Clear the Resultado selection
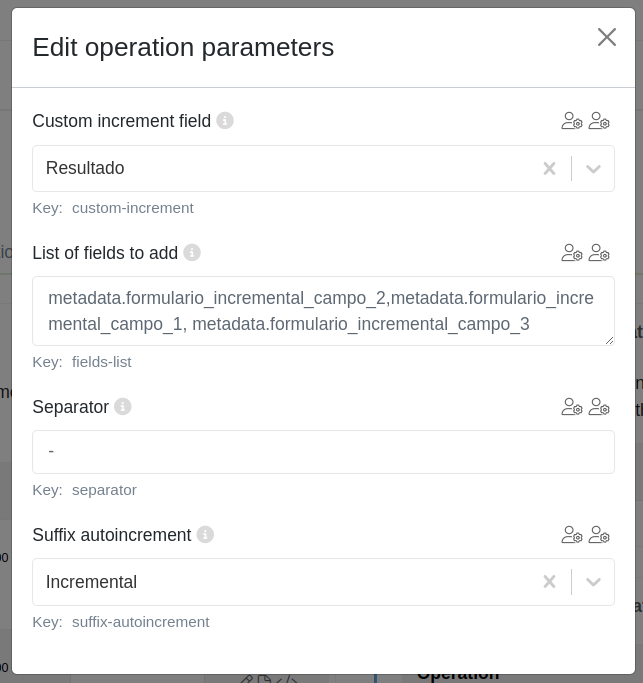 click(549, 169)
